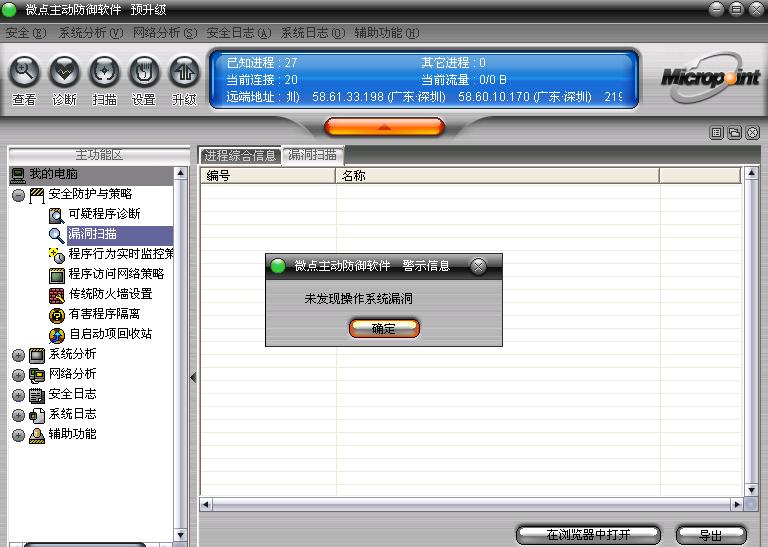This screenshot has height=547, width=768.
Task: Expand the 网络分析 tree node
Action: 18,376
